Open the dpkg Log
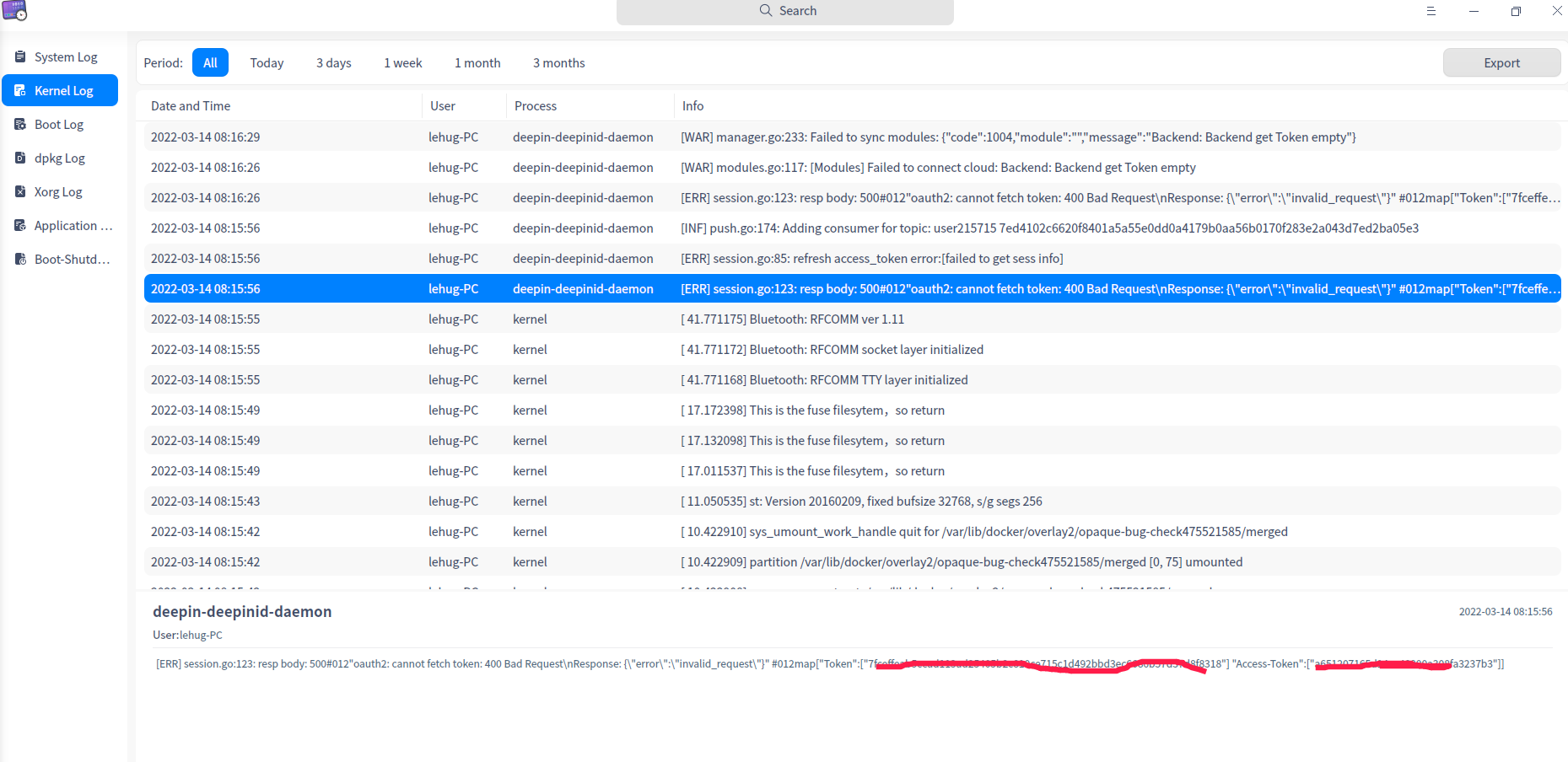The height and width of the screenshot is (762, 1568). [59, 158]
